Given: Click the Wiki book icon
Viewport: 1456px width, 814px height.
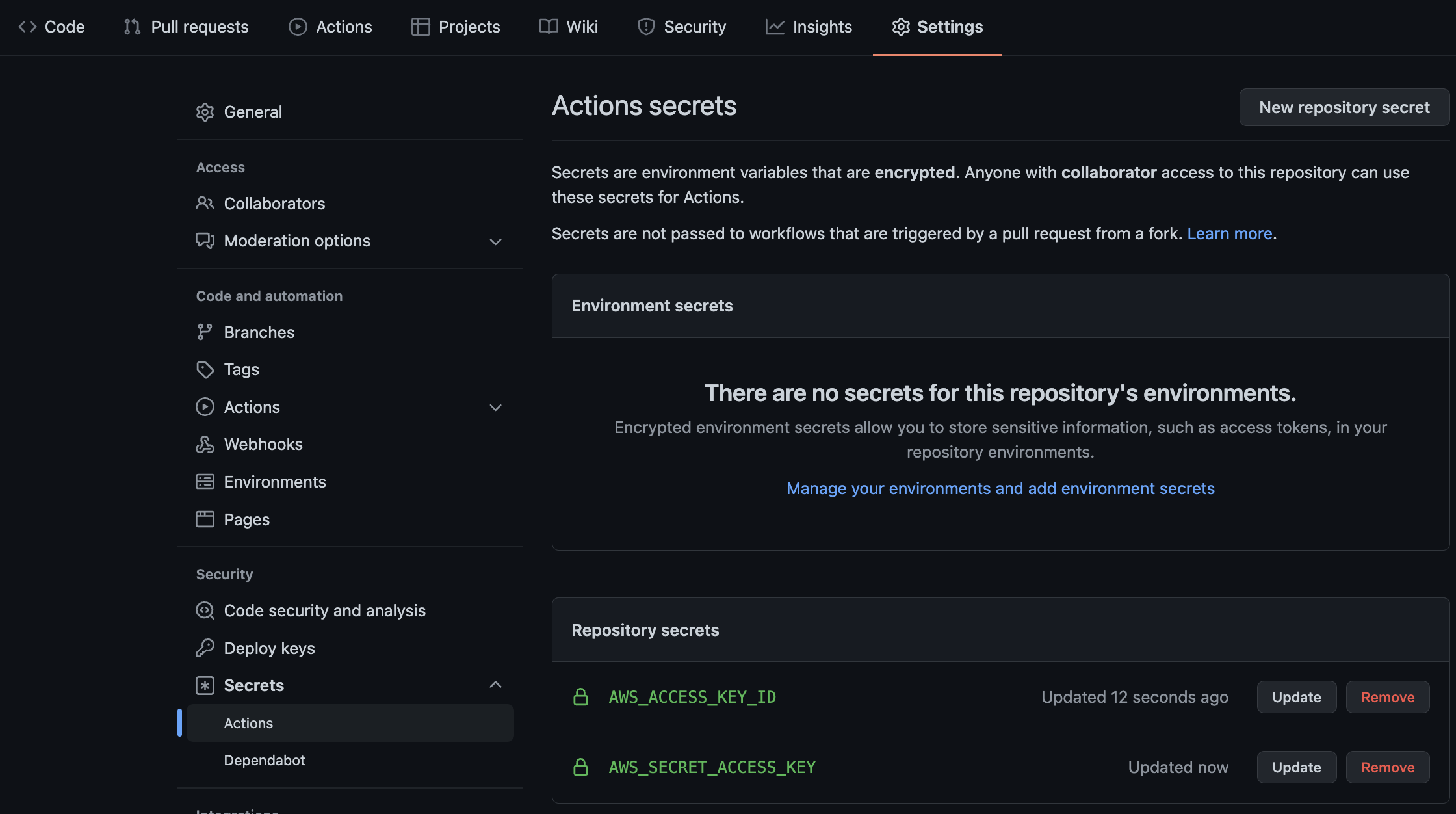Looking at the screenshot, I should [x=549, y=27].
